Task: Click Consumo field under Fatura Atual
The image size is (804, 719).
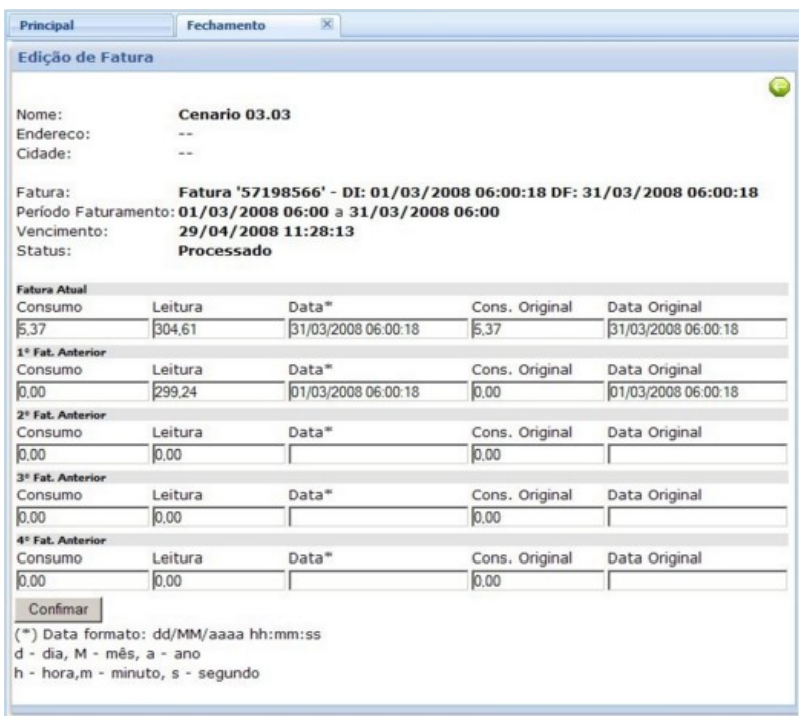Action: pos(80,330)
